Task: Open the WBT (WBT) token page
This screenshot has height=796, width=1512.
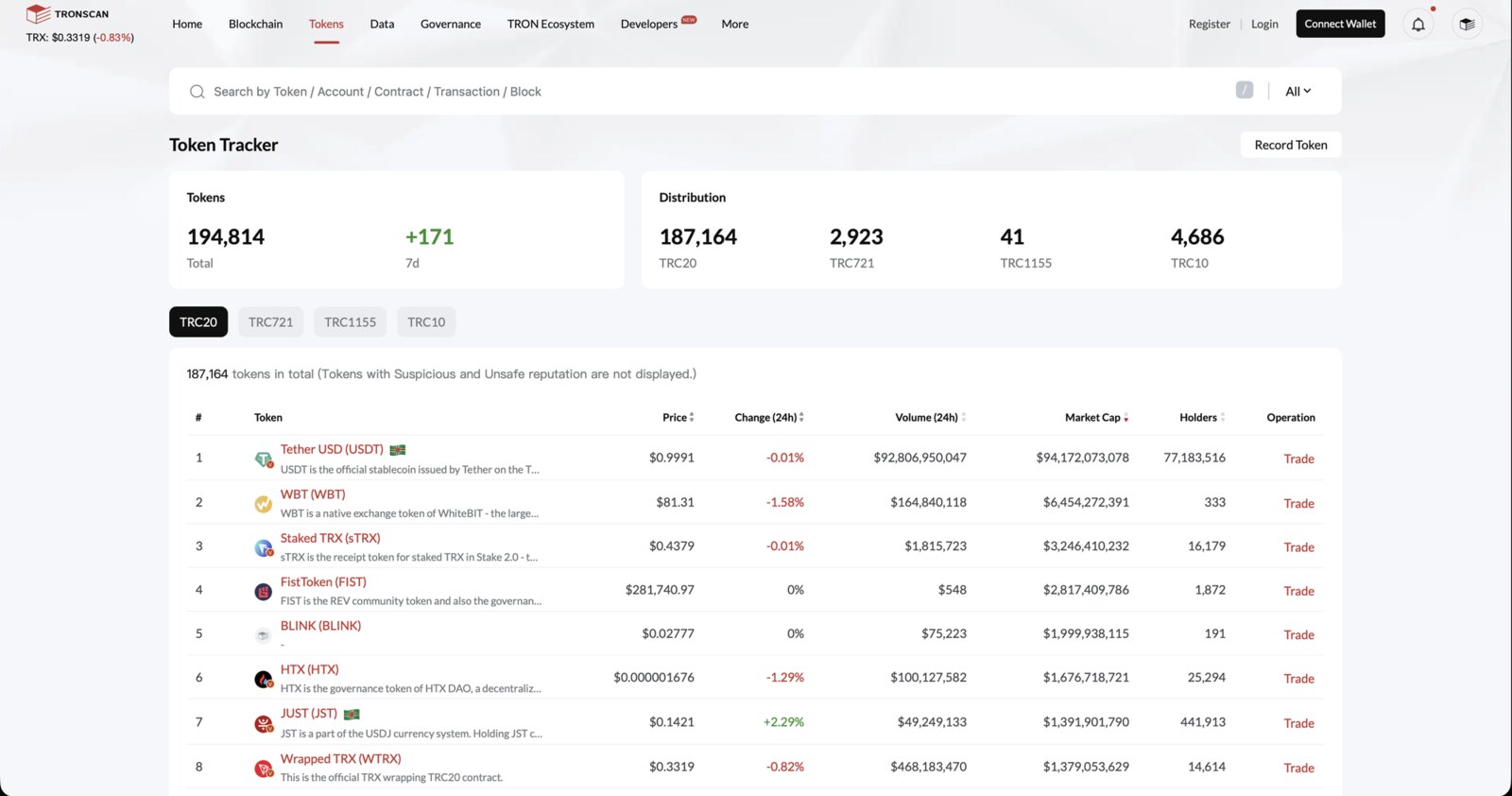Action: point(313,493)
